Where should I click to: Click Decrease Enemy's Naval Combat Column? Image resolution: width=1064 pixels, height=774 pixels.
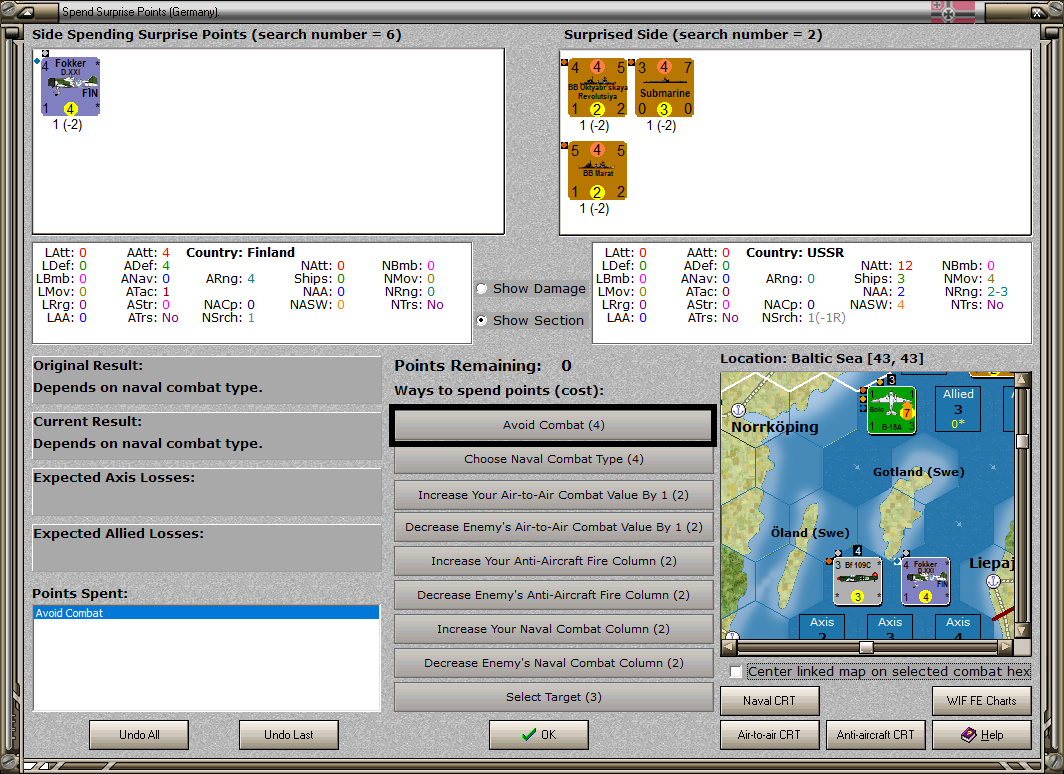coord(553,663)
